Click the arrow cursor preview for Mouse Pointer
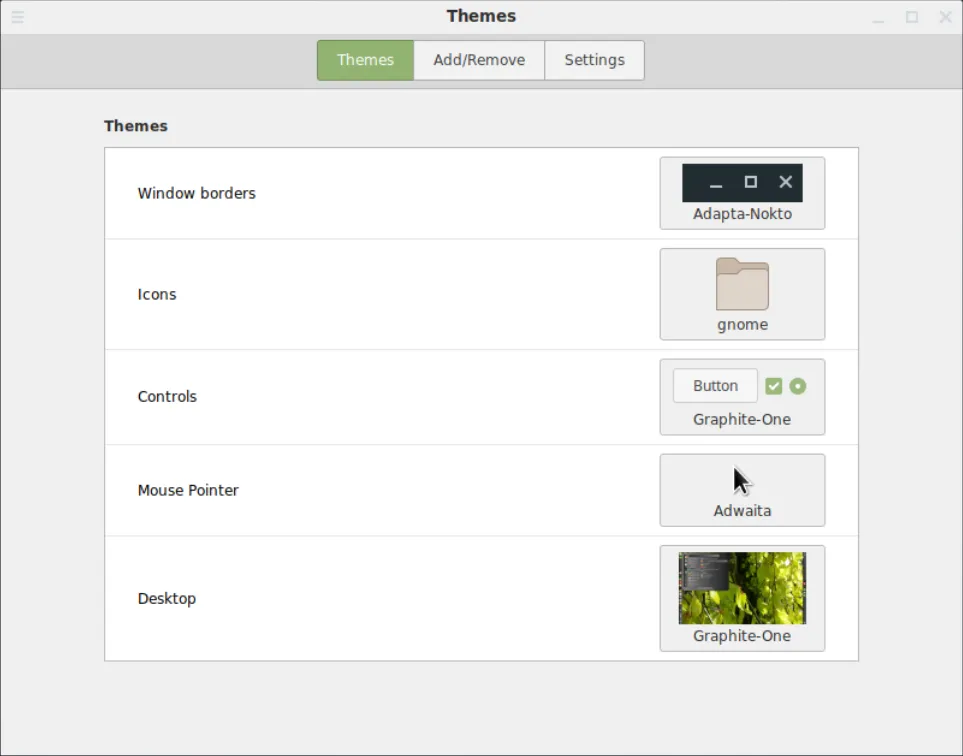Image resolution: width=963 pixels, height=756 pixels. click(741, 481)
